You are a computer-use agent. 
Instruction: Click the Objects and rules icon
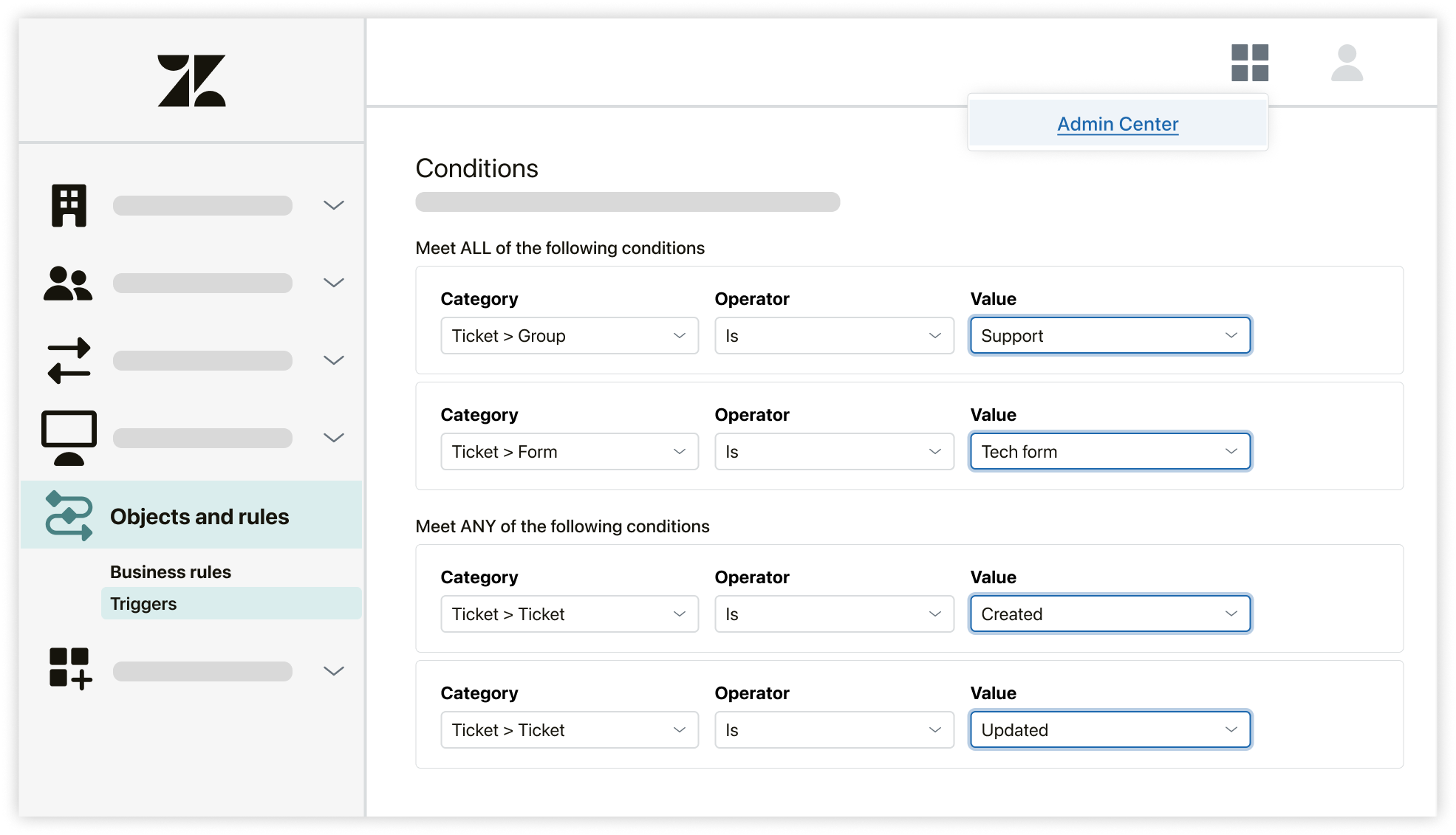(x=67, y=516)
